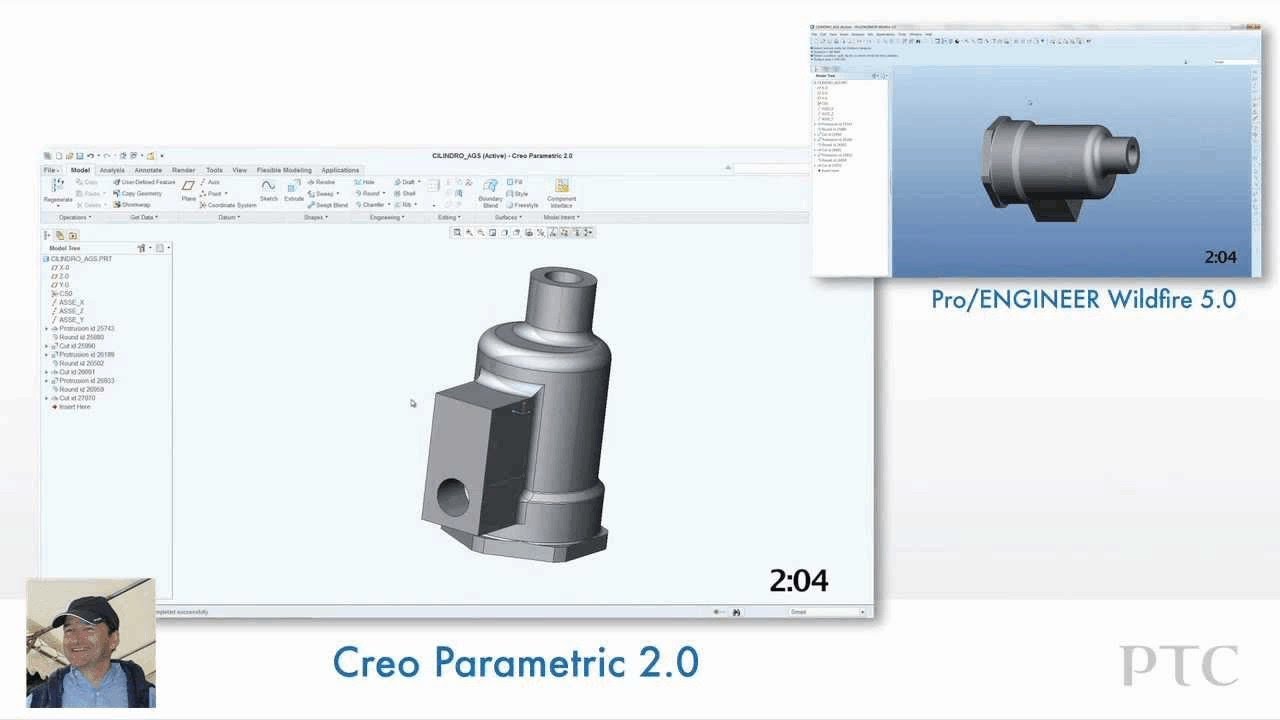Click User-Defined Feature in Get Data
This screenshot has width=1280, height=720.
pos(145,182)
